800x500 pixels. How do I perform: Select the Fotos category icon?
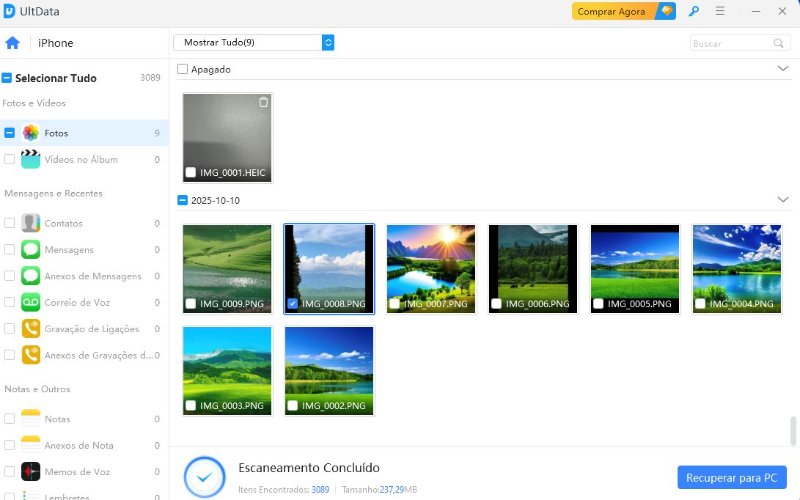31,133
